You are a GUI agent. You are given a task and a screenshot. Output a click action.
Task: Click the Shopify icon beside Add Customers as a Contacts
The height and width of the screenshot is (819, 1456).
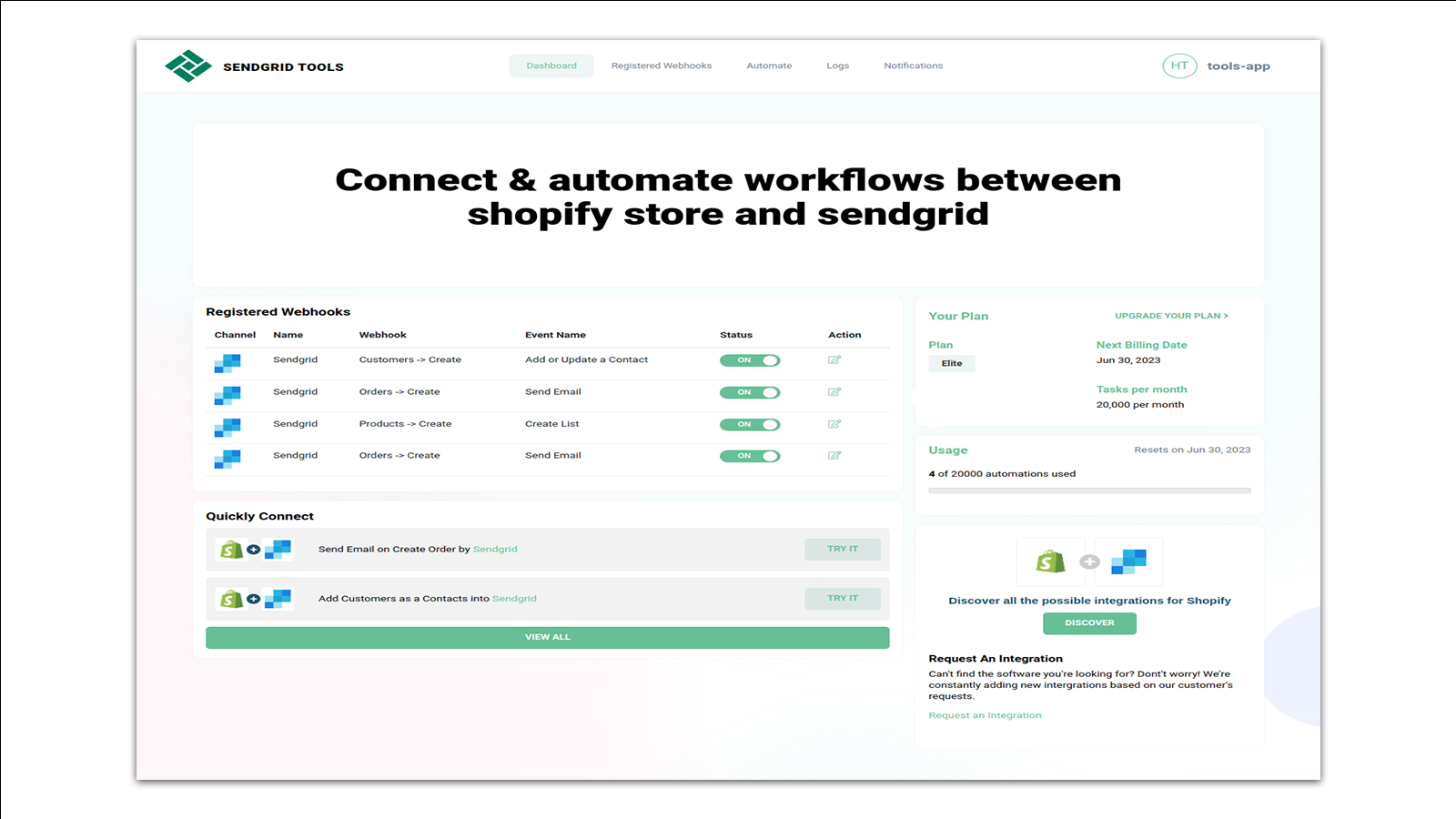(x=232, y=599)
